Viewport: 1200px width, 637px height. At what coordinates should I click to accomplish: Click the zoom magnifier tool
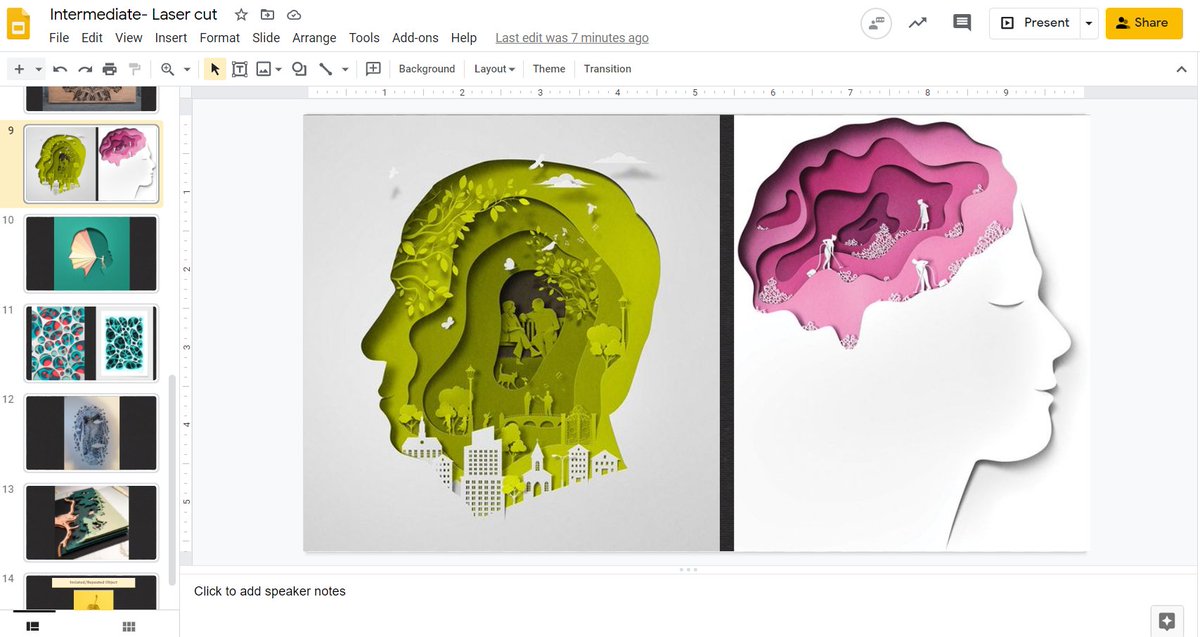(167, 69)
